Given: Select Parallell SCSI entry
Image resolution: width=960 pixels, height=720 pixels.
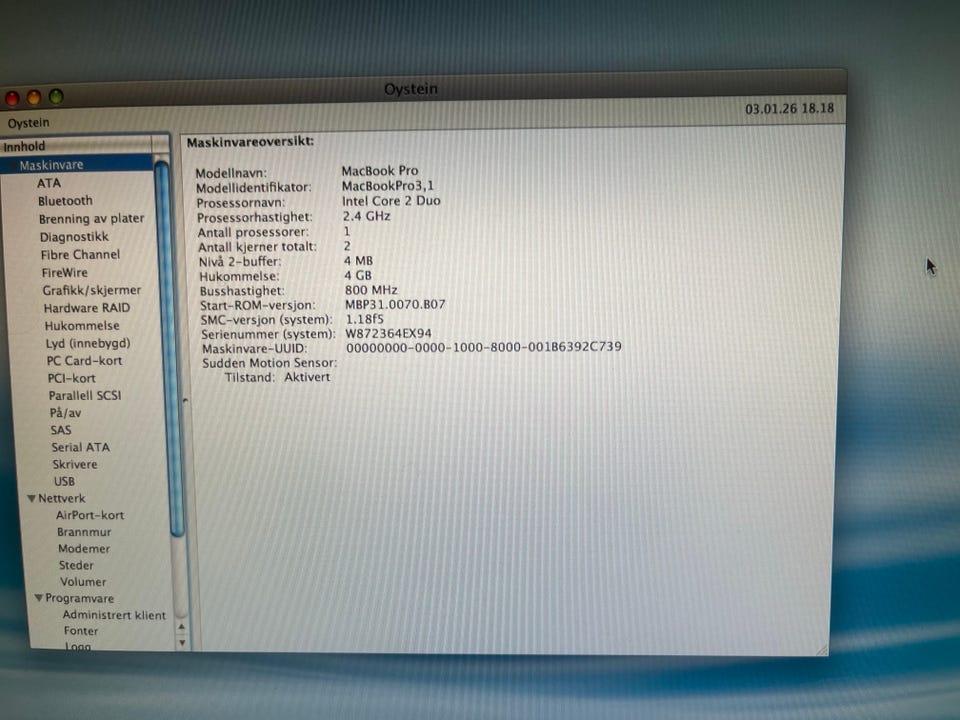Looking at the screenshot, I should pyautogui.click(x=84, y=396).
